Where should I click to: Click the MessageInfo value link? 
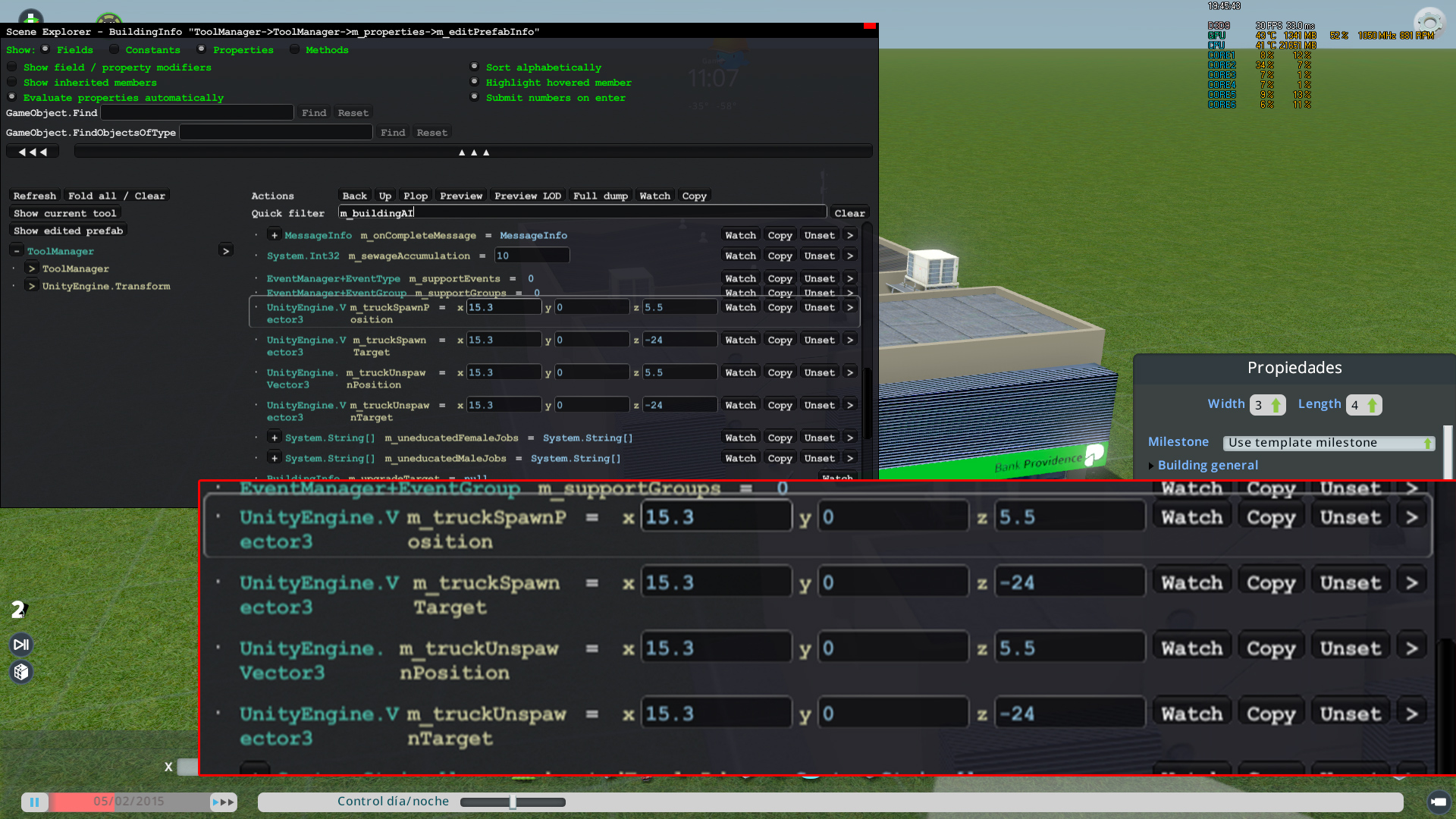point(533,235)
